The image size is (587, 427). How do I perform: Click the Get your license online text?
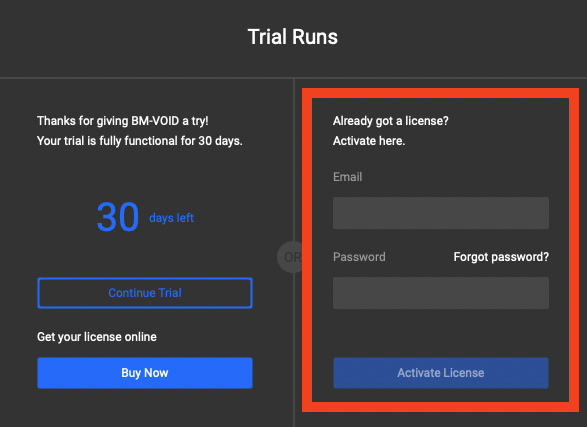point(97,337)
